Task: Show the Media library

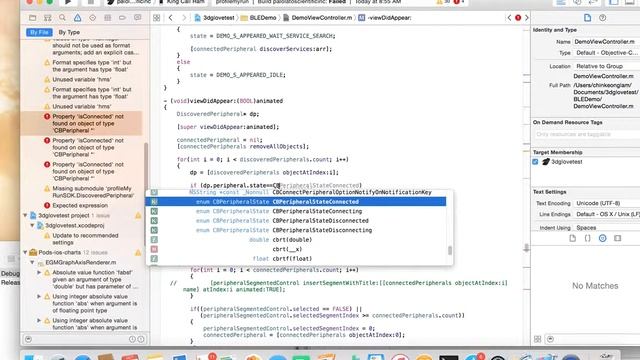Action: pyautogui.click(x=618, y=238)
